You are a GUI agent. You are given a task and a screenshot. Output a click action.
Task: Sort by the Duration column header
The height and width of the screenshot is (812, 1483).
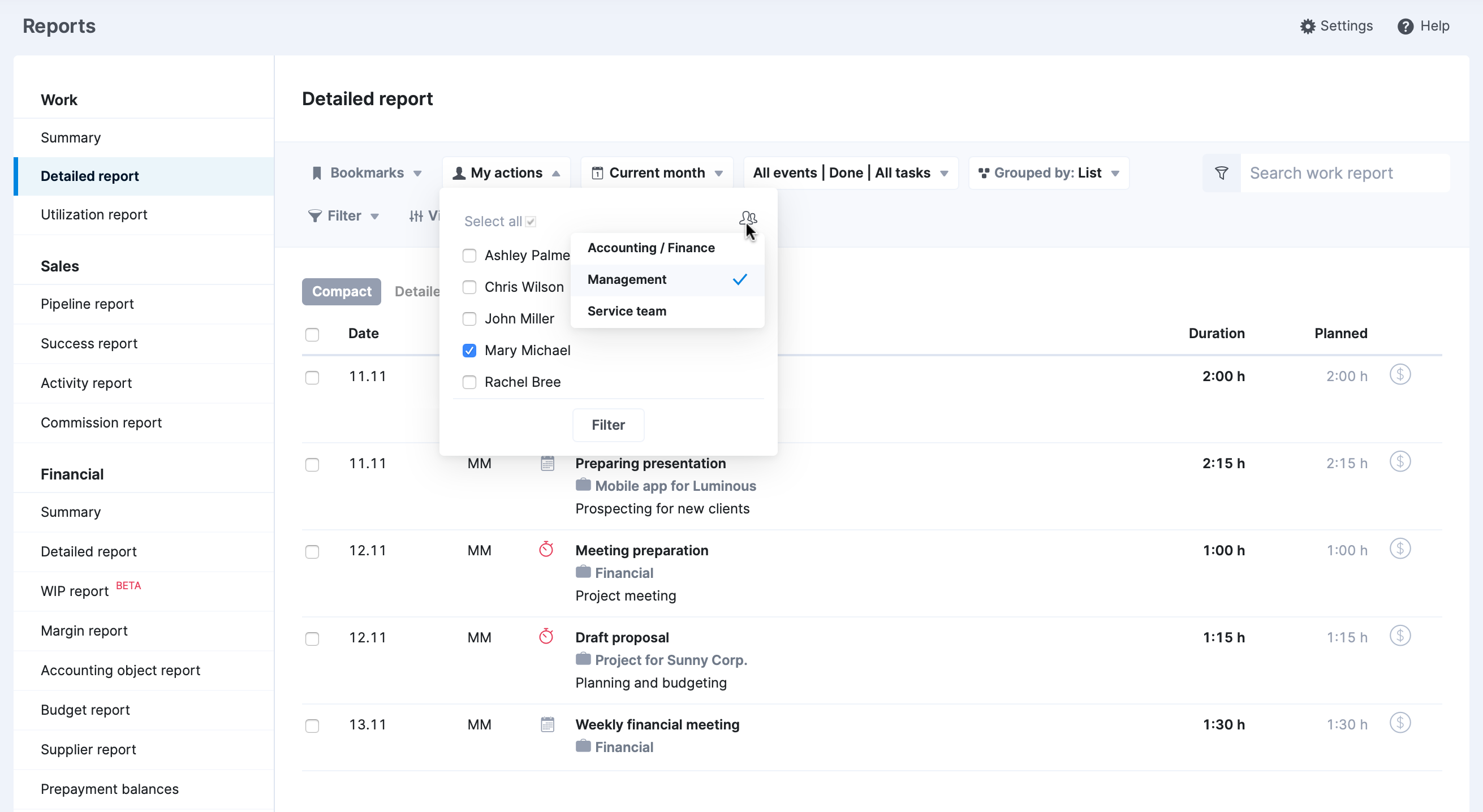pyautogui.click(x=1216, y=333)
